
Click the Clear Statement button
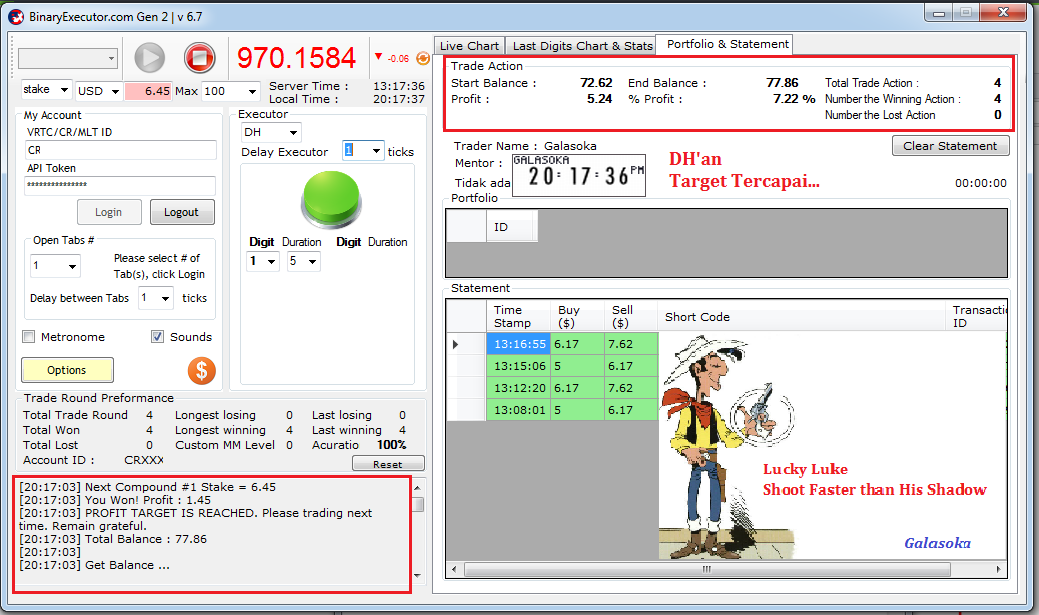coord(950,146)
